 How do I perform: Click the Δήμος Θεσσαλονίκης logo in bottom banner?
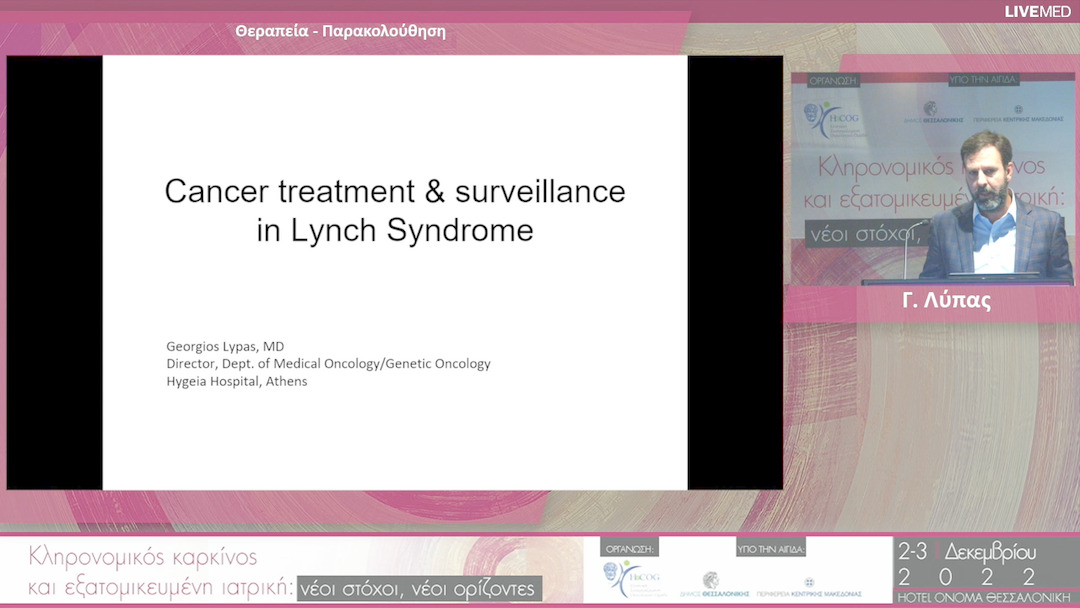712,584
